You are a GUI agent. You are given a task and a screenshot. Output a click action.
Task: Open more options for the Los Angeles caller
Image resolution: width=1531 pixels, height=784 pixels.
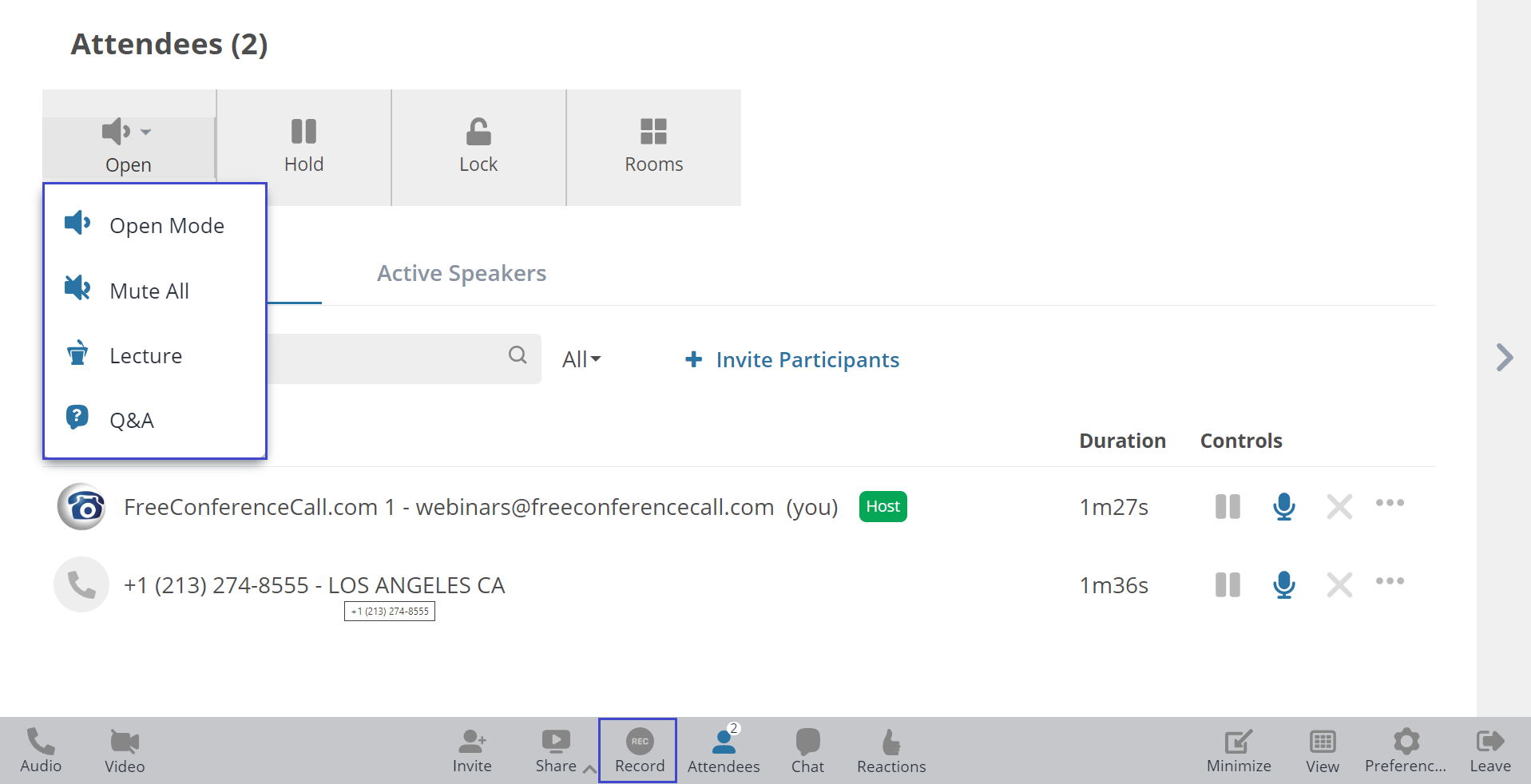pos(1390,583)
